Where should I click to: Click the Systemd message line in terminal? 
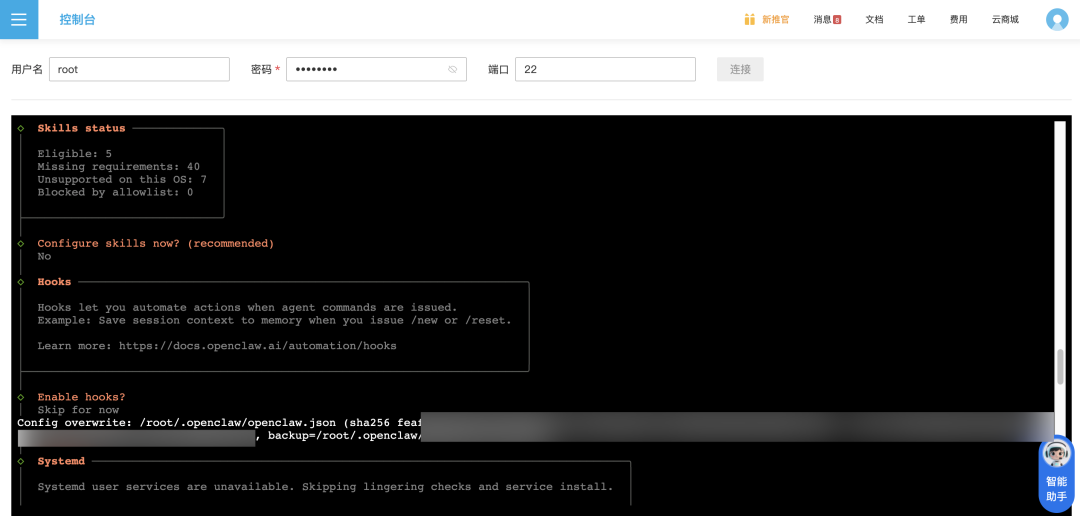325,487
